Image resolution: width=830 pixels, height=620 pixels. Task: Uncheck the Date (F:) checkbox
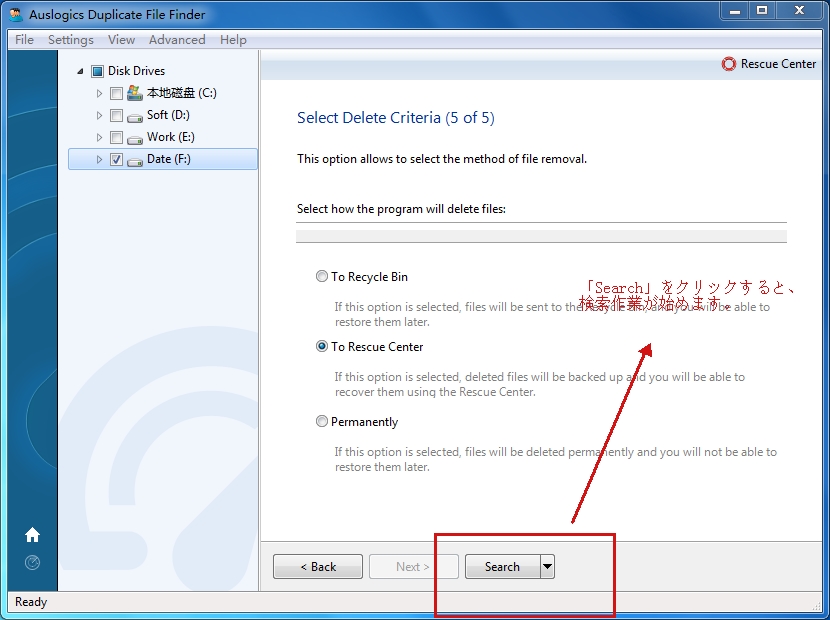(116, 159)
